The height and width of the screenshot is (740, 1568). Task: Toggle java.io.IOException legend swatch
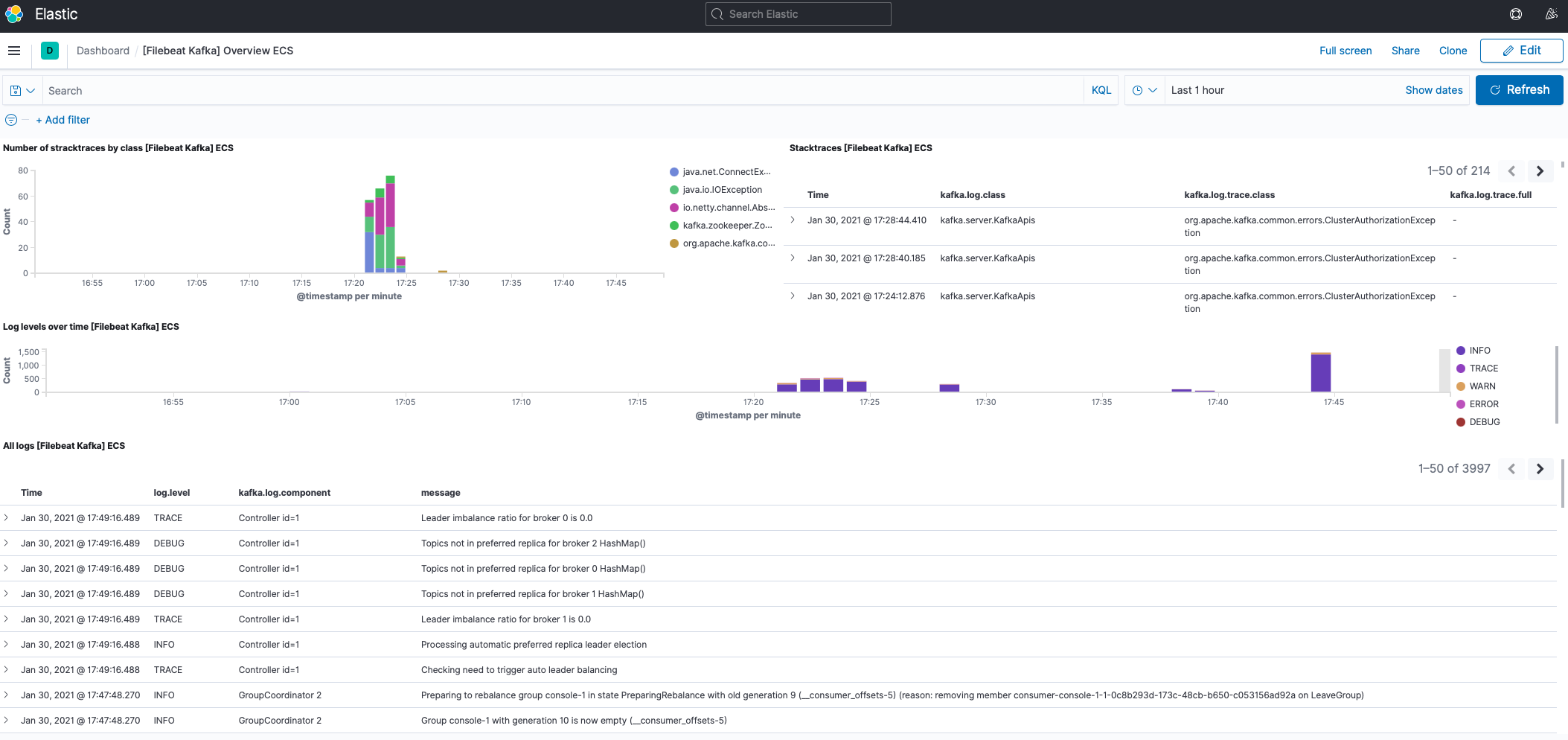pyautogui.click(x=674, y=190)
